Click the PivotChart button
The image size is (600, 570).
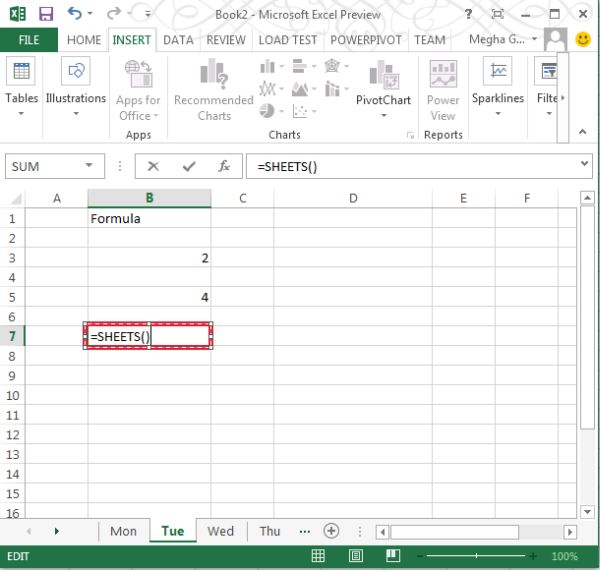pyautogui.click(x=383, y=90)
